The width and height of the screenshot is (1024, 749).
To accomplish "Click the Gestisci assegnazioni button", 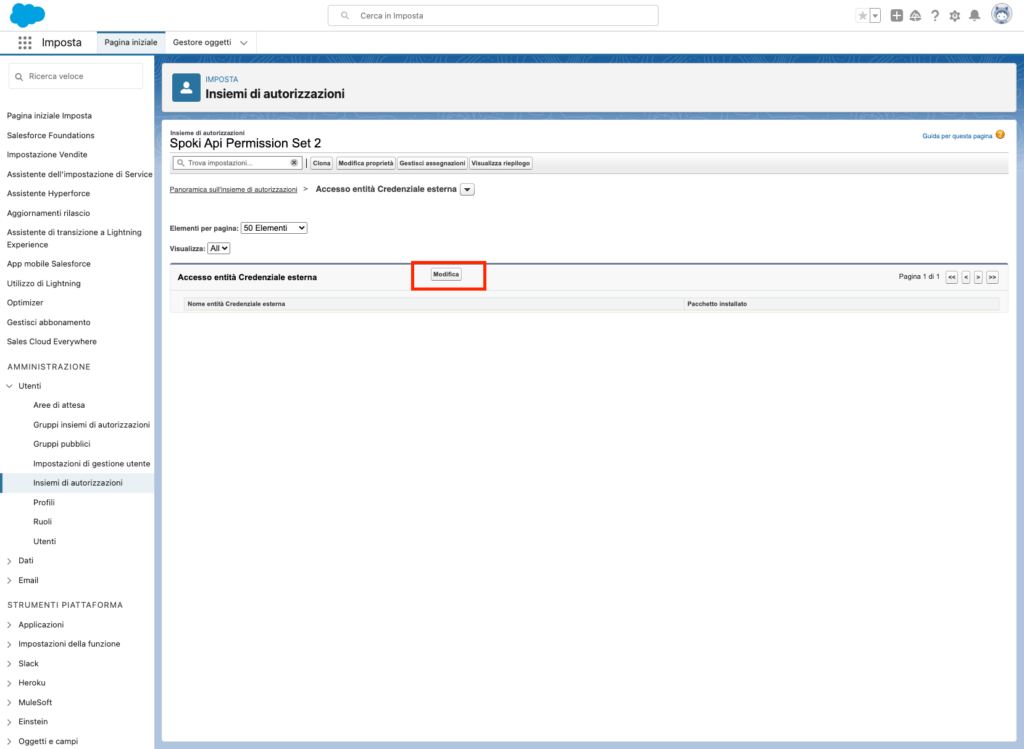I will coord(431,163).
